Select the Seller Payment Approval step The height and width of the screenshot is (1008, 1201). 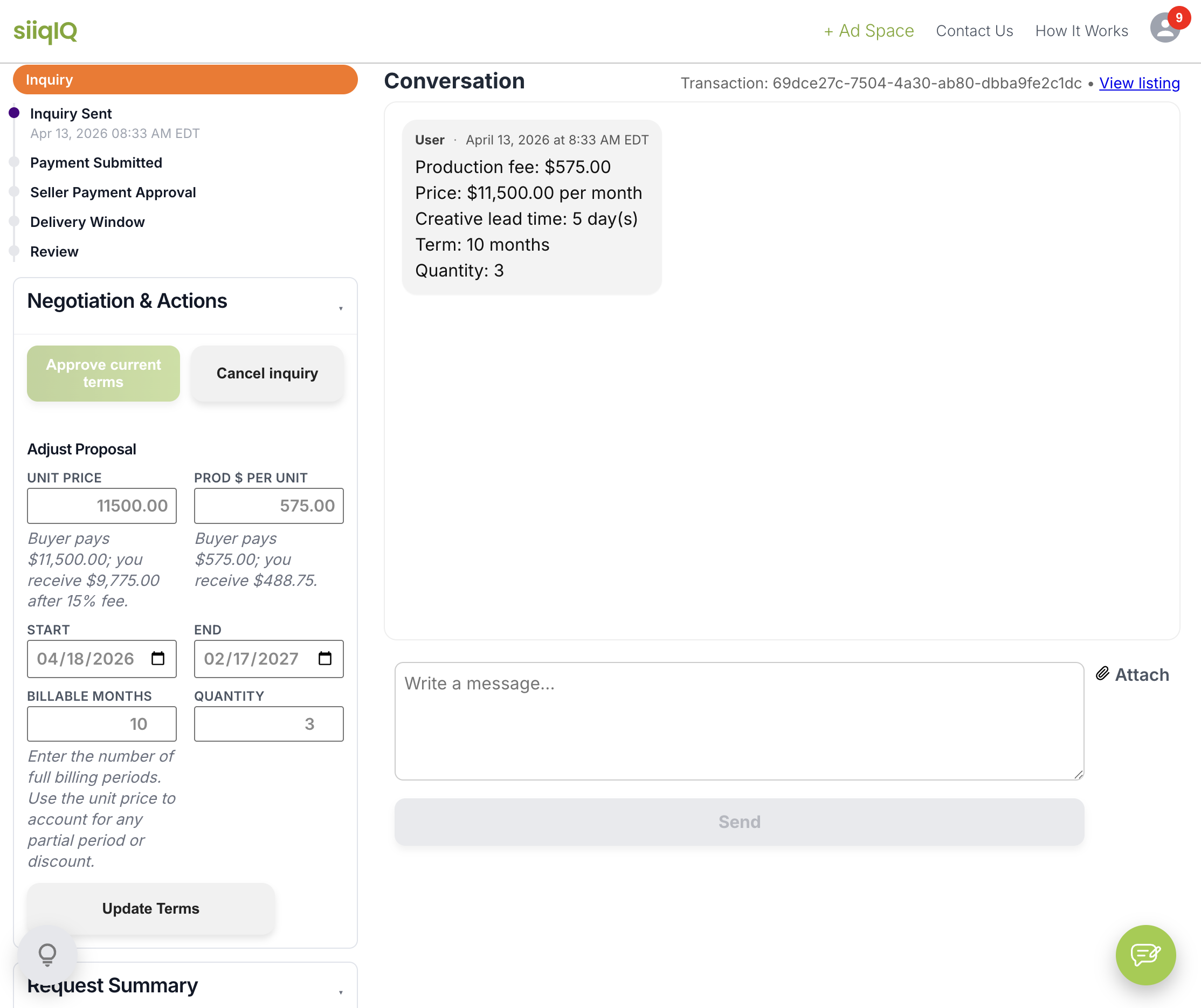[113, 192]
